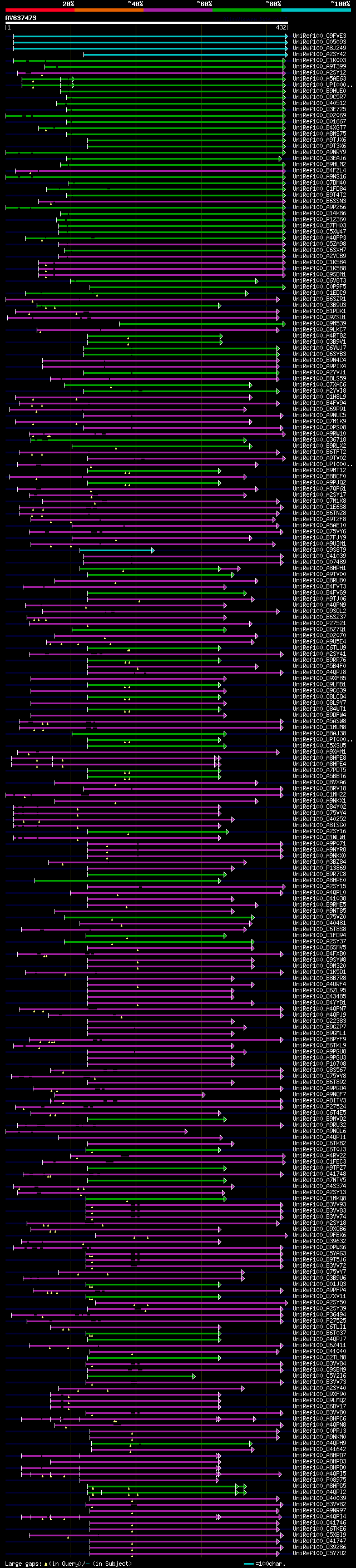Click the UniRef100_Q5ZA98 label
The width and height of the screenshot is (356, 1568).
319,244
